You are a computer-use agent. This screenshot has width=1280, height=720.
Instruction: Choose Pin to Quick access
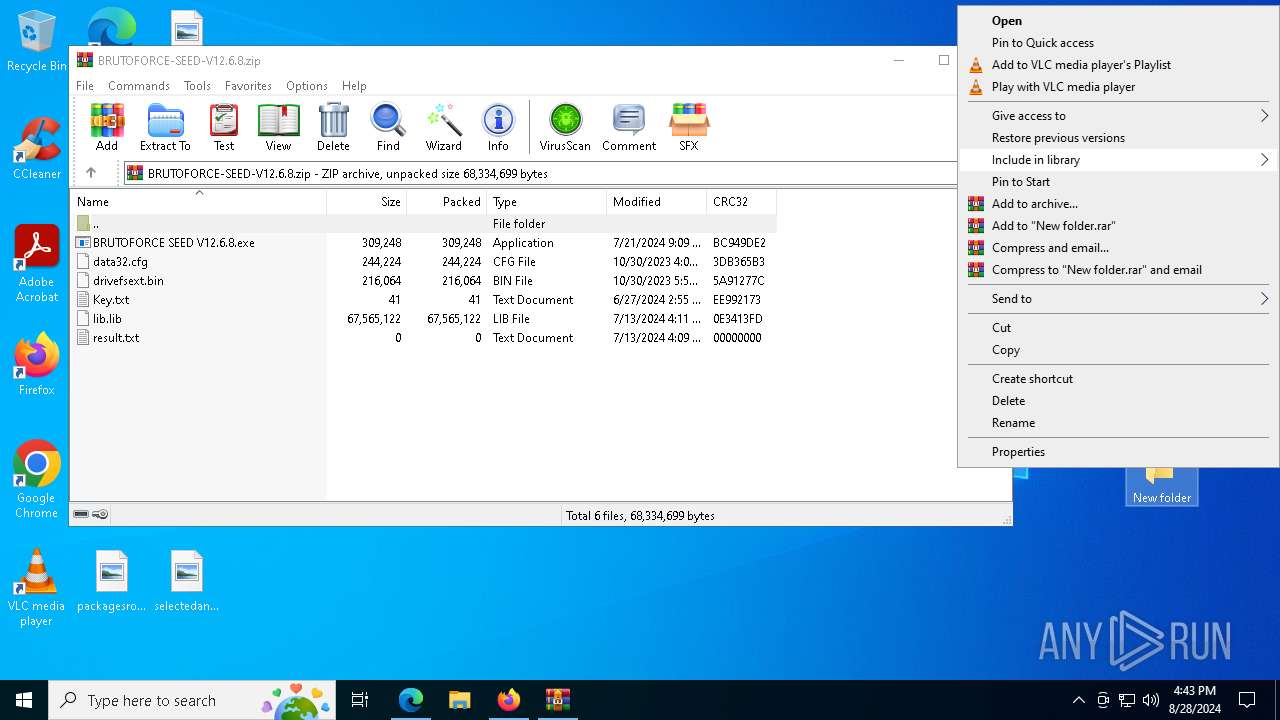pyautogui.click(x=1118, y=43)
